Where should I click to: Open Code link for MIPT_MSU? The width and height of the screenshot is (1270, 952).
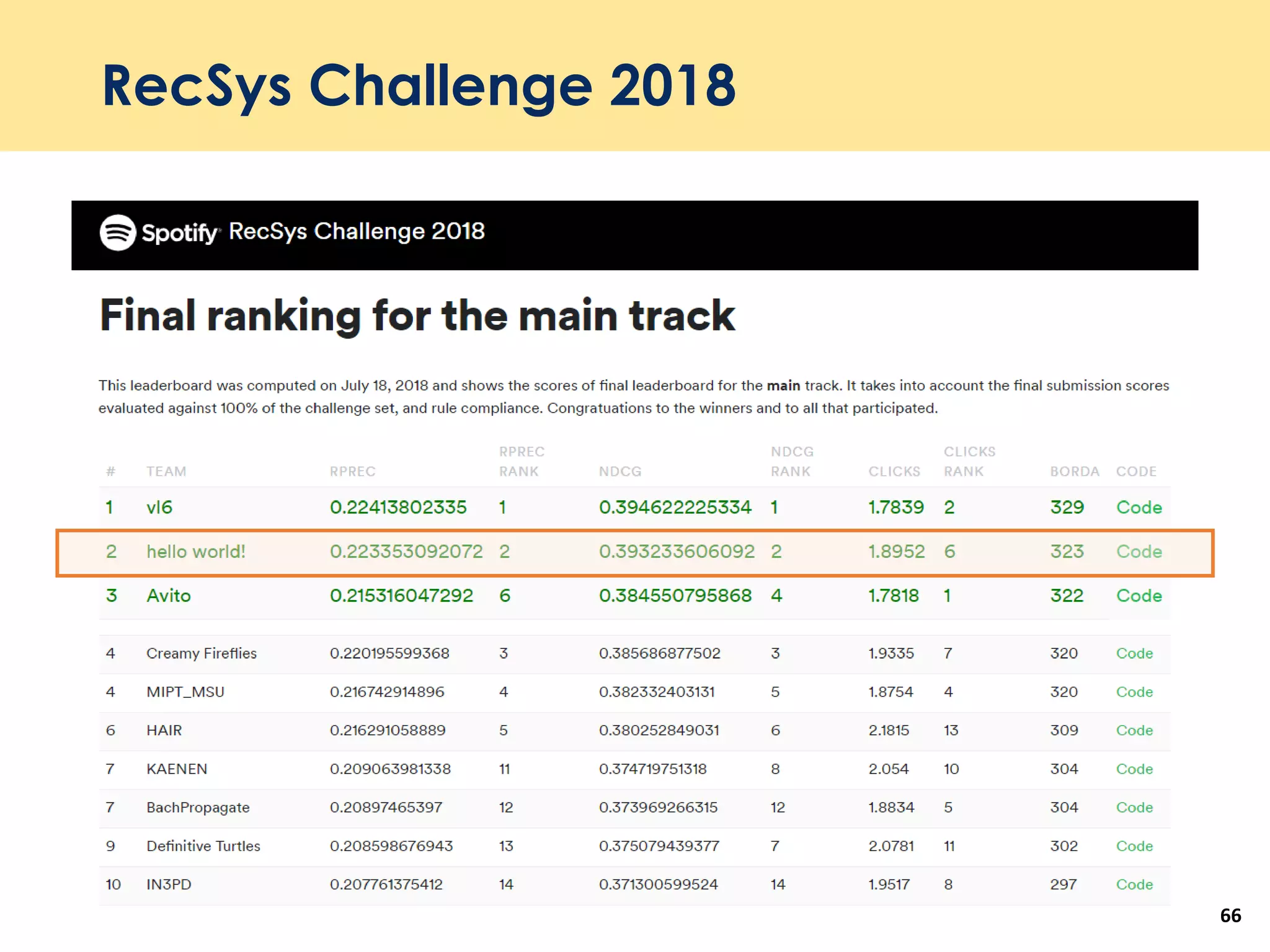(1134, 692)
